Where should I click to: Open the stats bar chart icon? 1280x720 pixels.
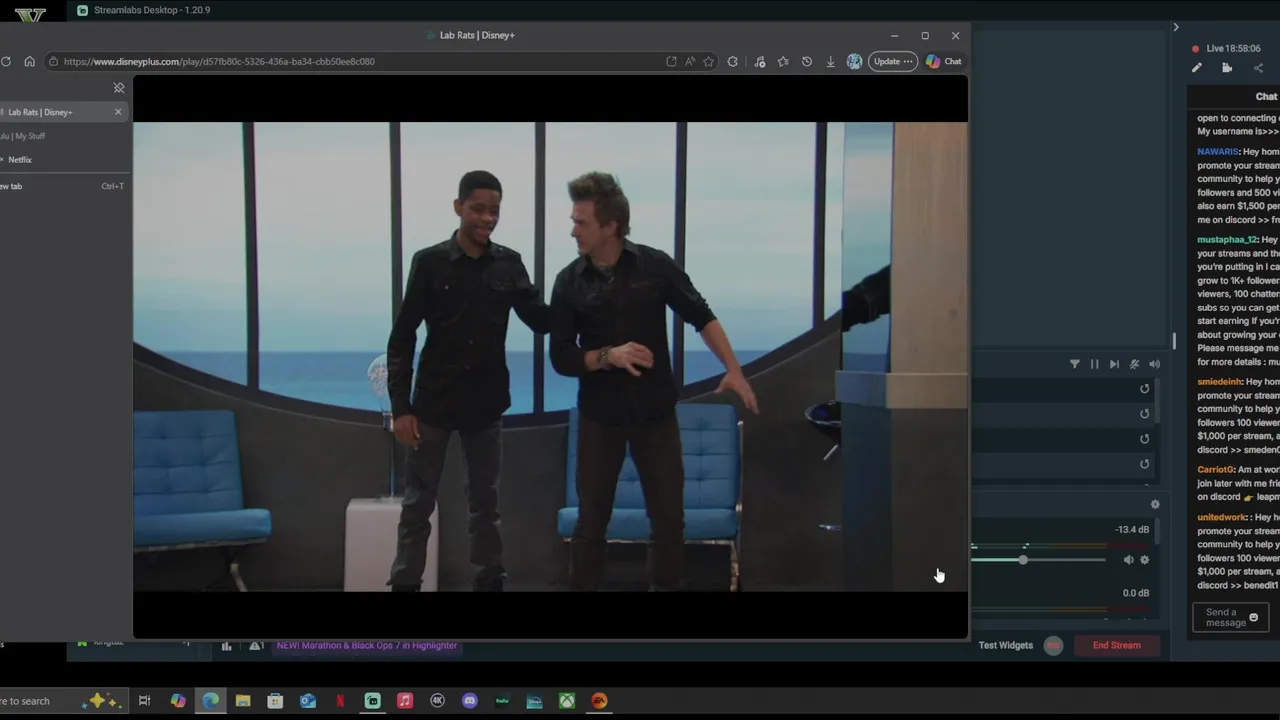(226, 646)
